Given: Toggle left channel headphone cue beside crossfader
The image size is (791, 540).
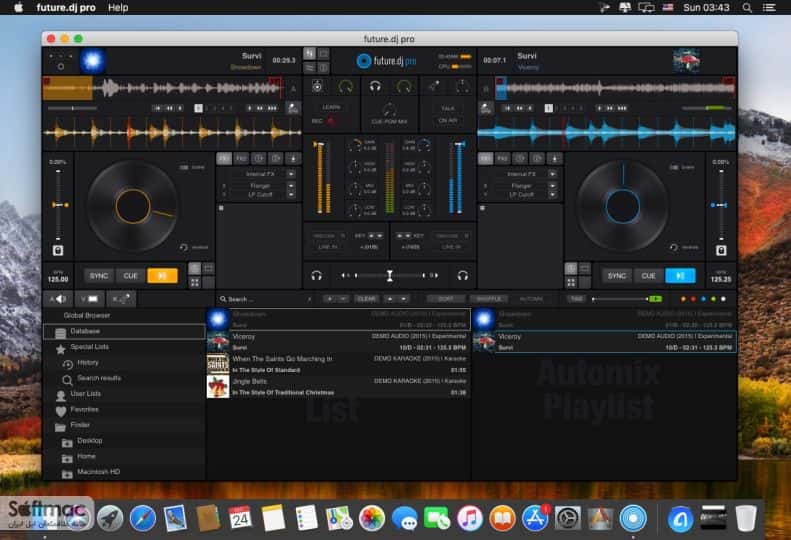Looking at the screenshot, I should coord(316,276).
